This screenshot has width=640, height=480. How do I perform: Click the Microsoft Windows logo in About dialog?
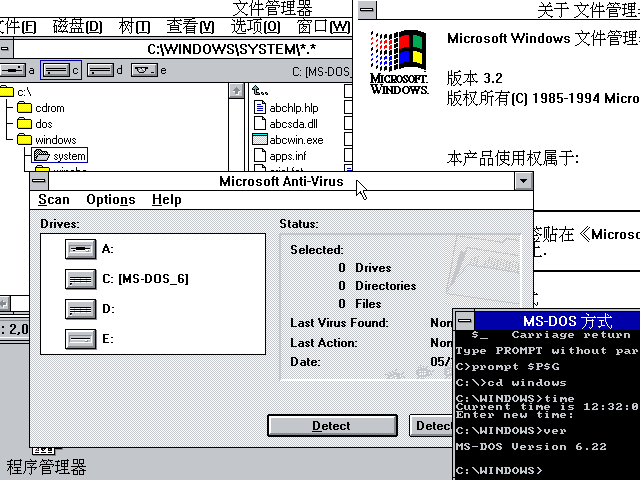coord(399,62)
